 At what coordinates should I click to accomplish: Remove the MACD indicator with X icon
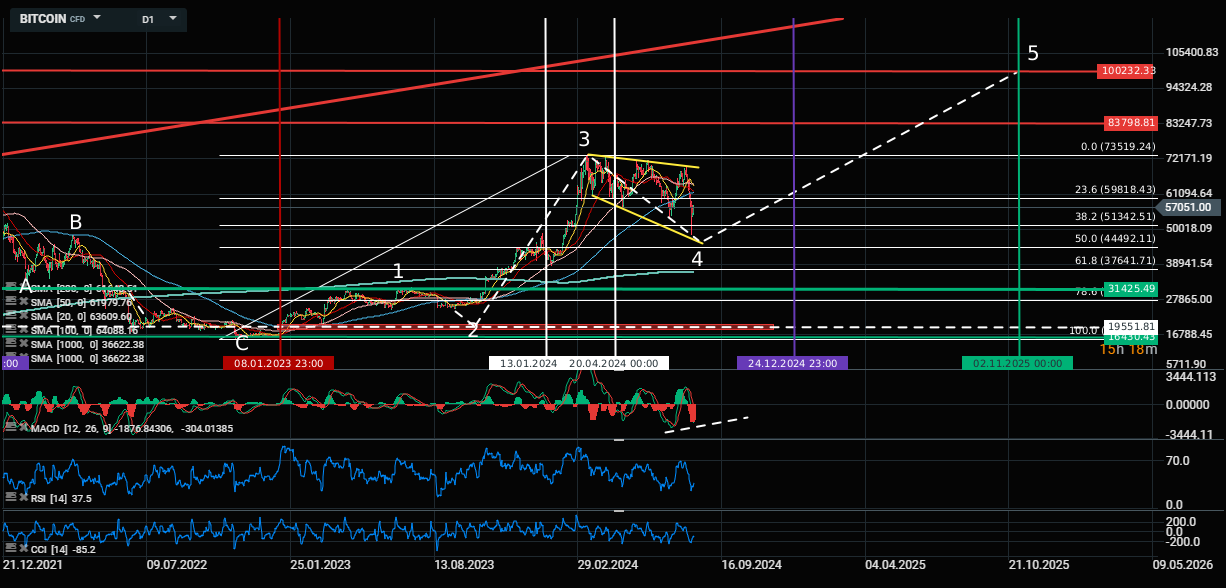pos(20,426)
